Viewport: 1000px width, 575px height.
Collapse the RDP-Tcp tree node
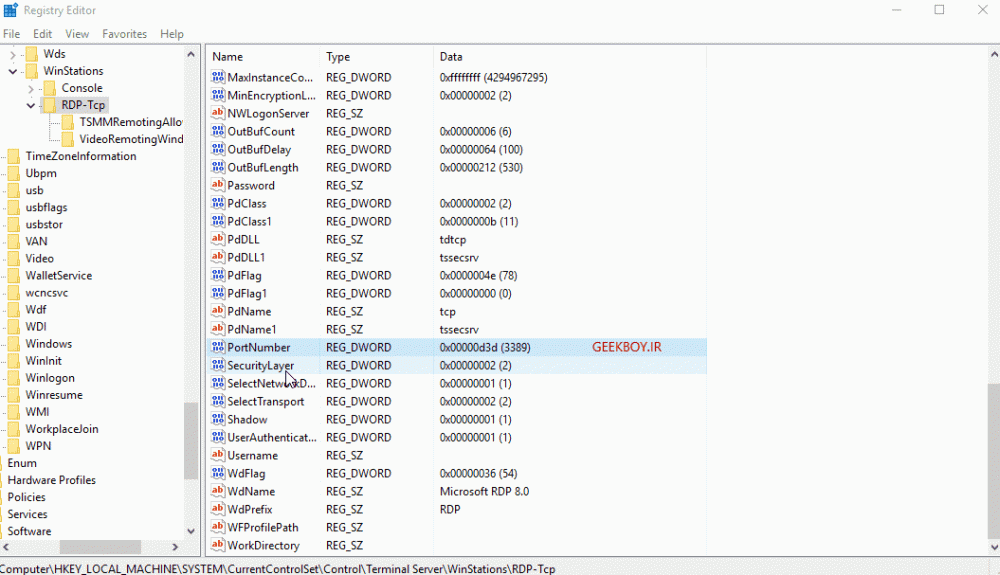(x=31, y=105)
